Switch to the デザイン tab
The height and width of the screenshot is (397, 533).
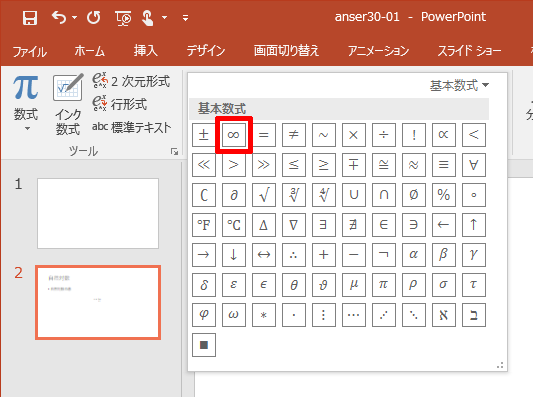206,51
